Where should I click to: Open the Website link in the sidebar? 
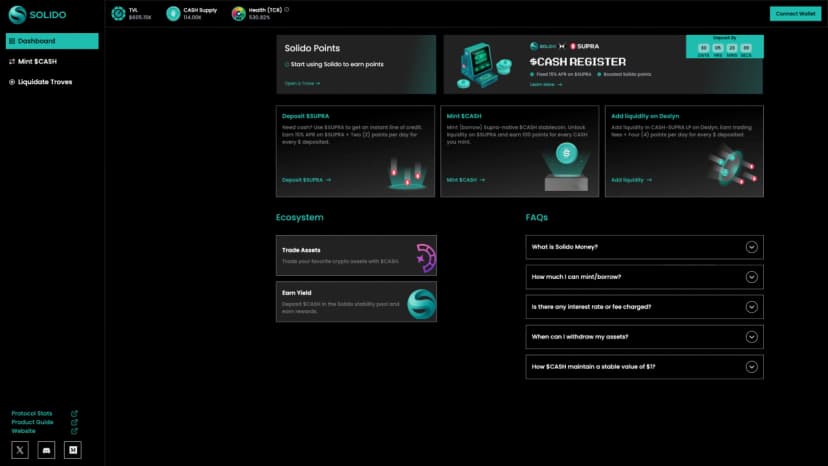click(x=23, y=431)
